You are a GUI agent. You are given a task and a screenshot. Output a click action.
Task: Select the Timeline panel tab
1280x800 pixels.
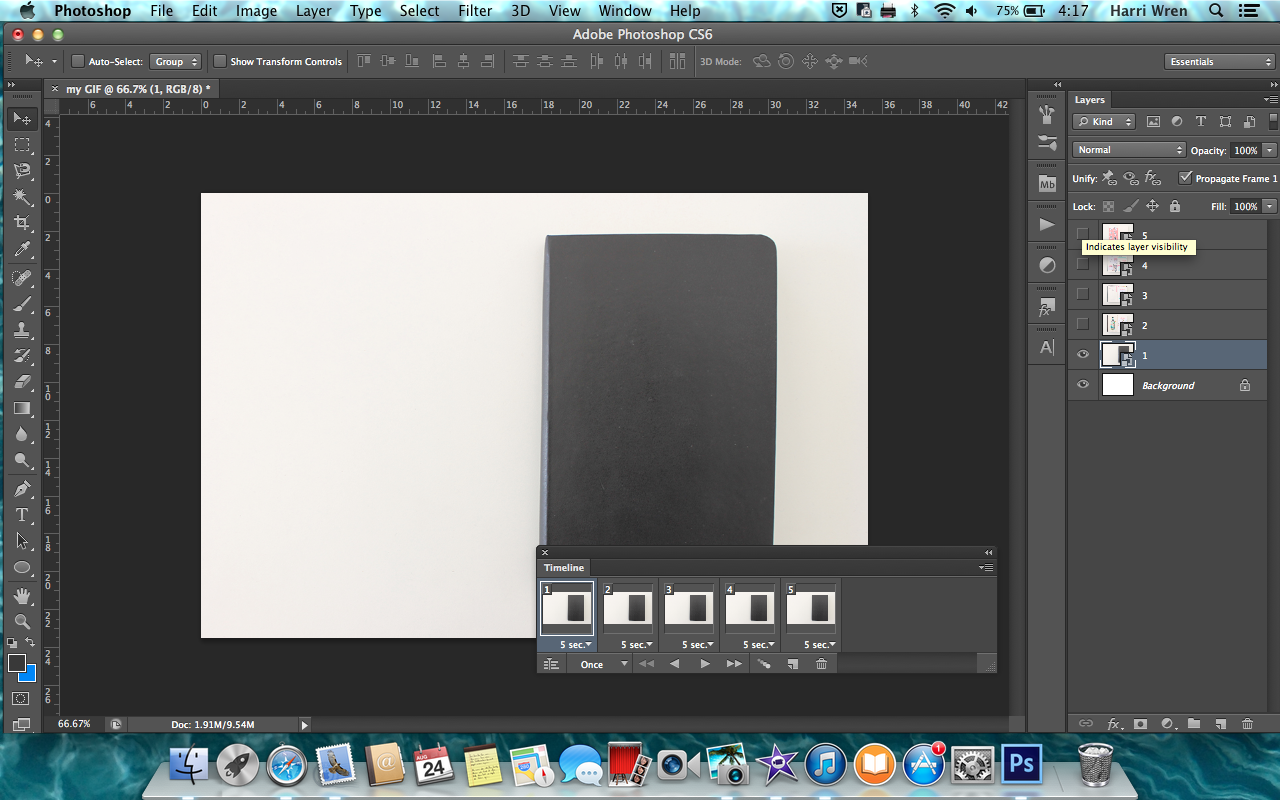coord(564,568)
